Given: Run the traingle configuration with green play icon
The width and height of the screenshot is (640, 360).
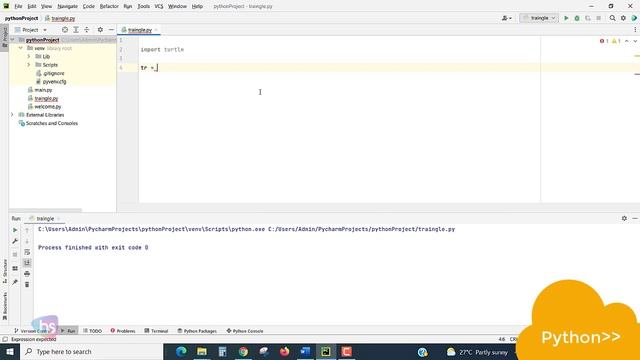Looking at the screenshot, I should click(x=566, y=18).
